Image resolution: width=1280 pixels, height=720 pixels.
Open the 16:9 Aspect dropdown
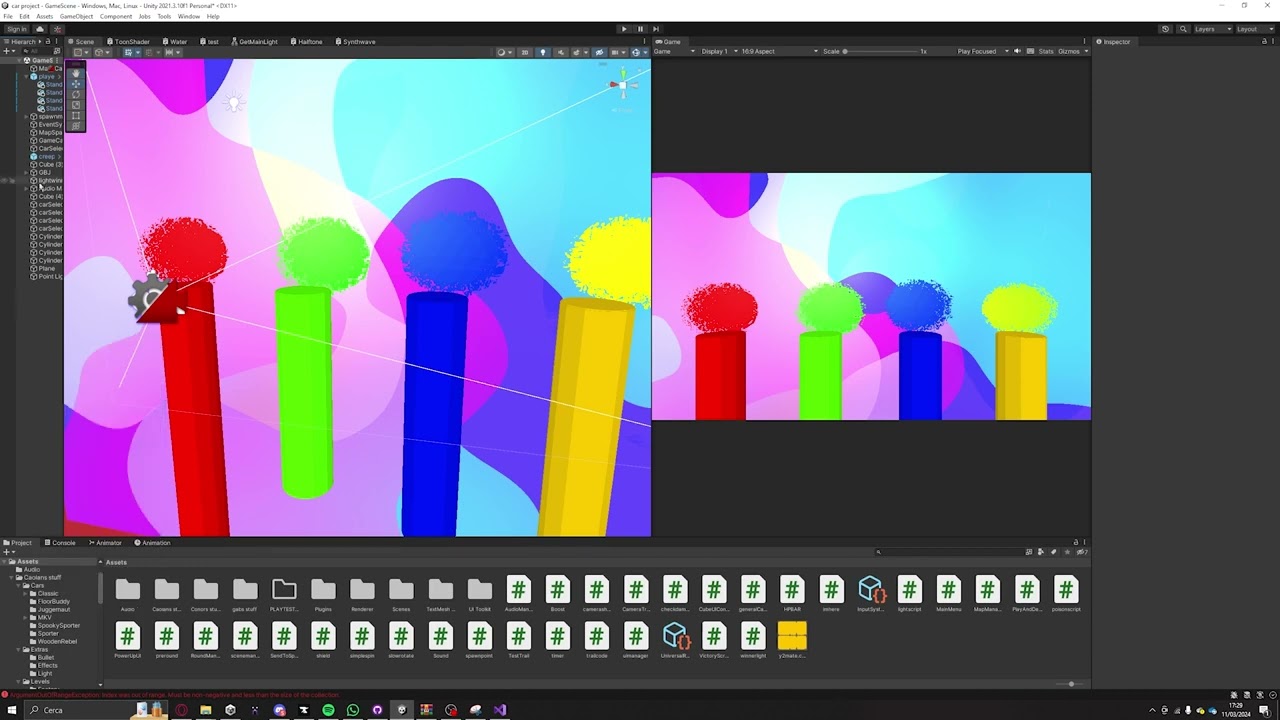point(780,52)
